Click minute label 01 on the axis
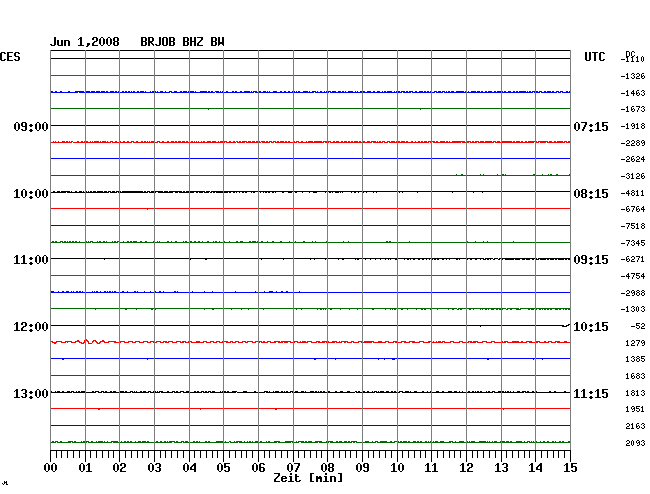Screen dimensions: 650x494 tap(85, 468)
